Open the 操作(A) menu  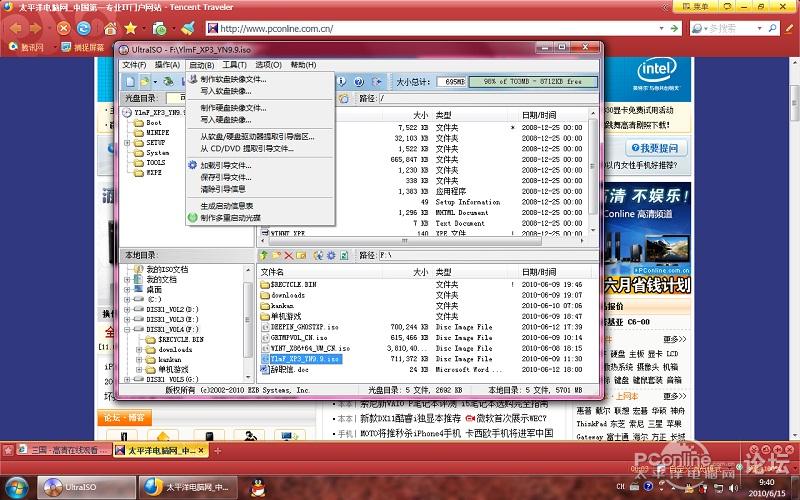(167, 65)
